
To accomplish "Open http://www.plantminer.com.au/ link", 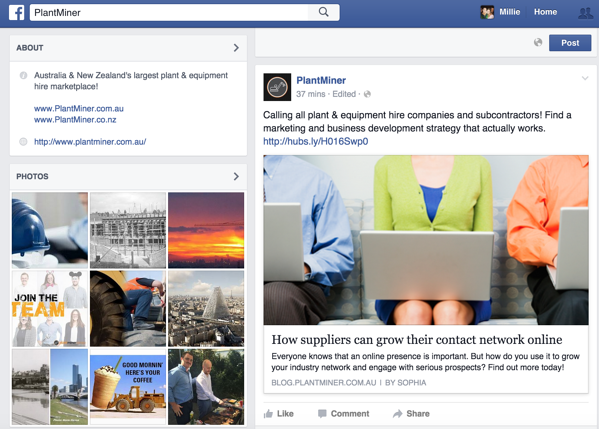I will (90, 142).
